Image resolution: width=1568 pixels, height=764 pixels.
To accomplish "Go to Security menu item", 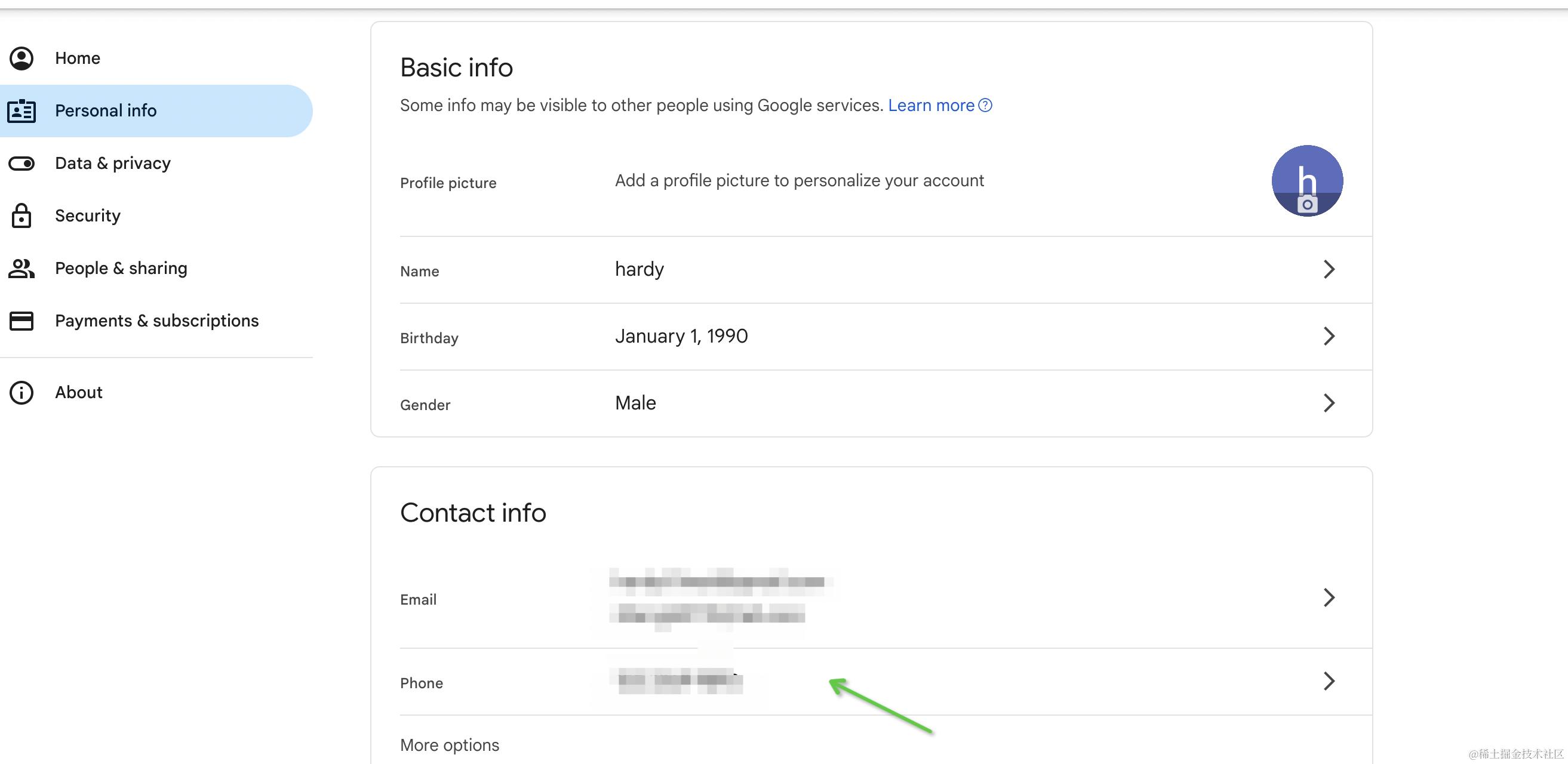I will pyautogui.click(x=88, y=216).
